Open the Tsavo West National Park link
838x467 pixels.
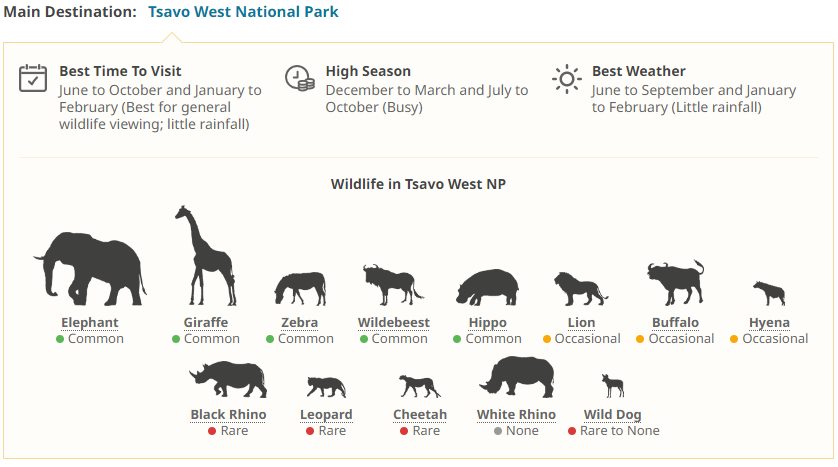pyautogui.click(x=243, y=12)
